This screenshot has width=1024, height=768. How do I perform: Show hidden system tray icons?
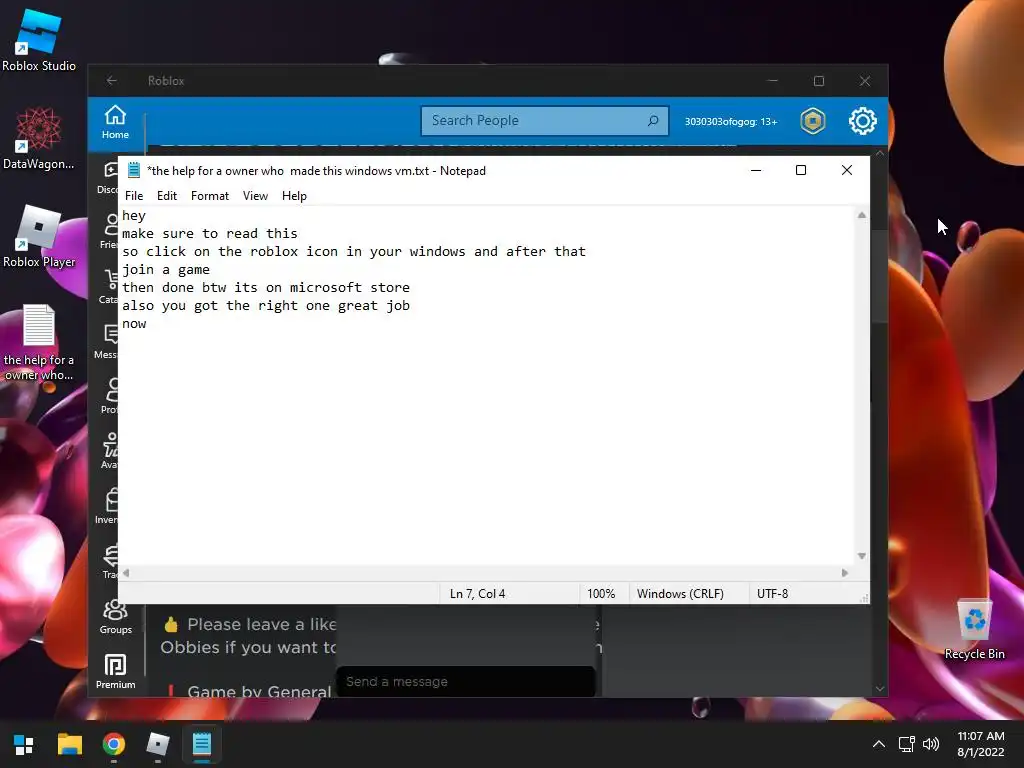point(879,744)
